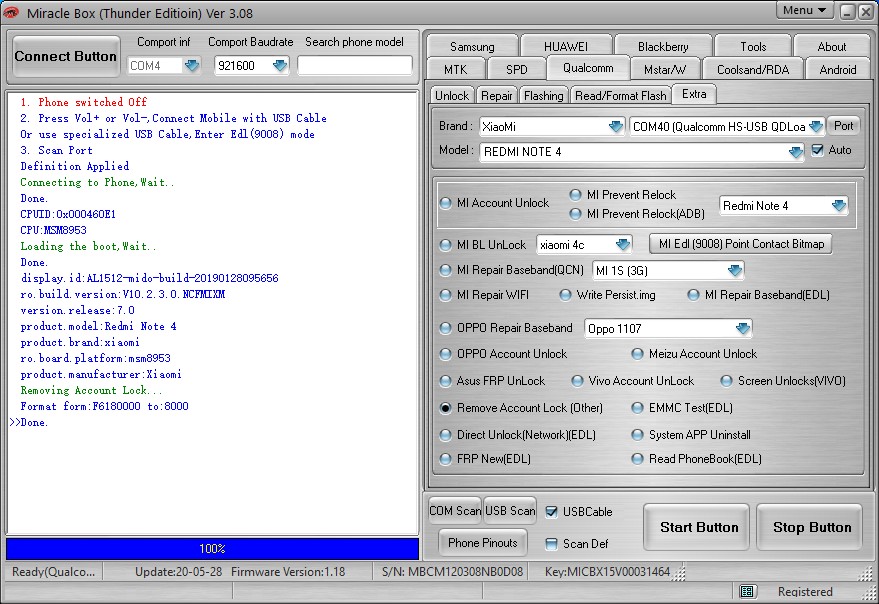Select Meizu Account Unlock option
The image size is (879, 604).
[637, 354]
